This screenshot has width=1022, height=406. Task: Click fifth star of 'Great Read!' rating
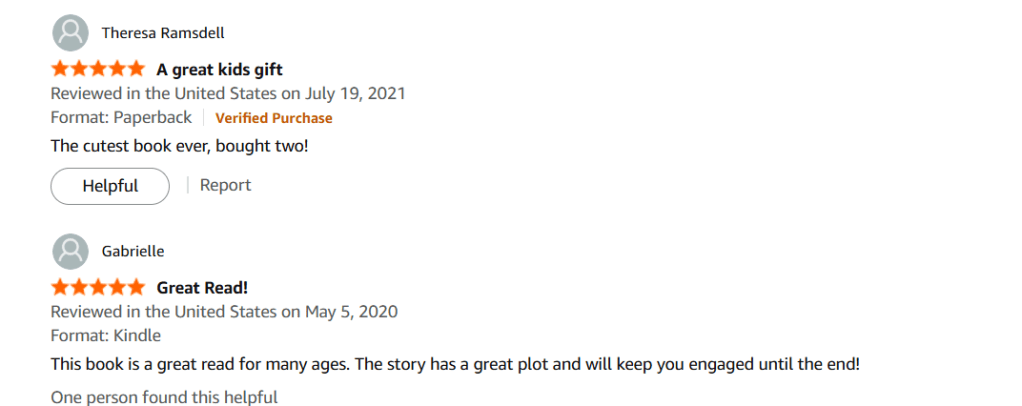136,288
